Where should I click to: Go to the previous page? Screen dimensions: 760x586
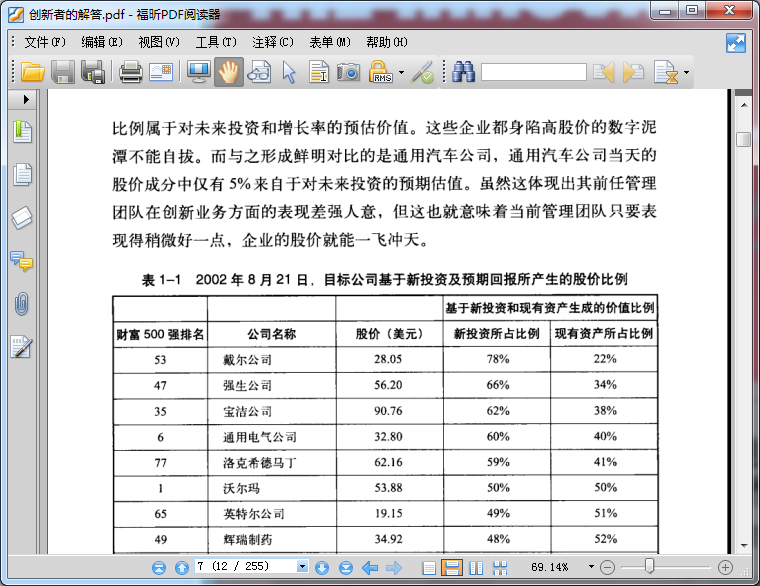pyautogui.click(x=182, y=567)
